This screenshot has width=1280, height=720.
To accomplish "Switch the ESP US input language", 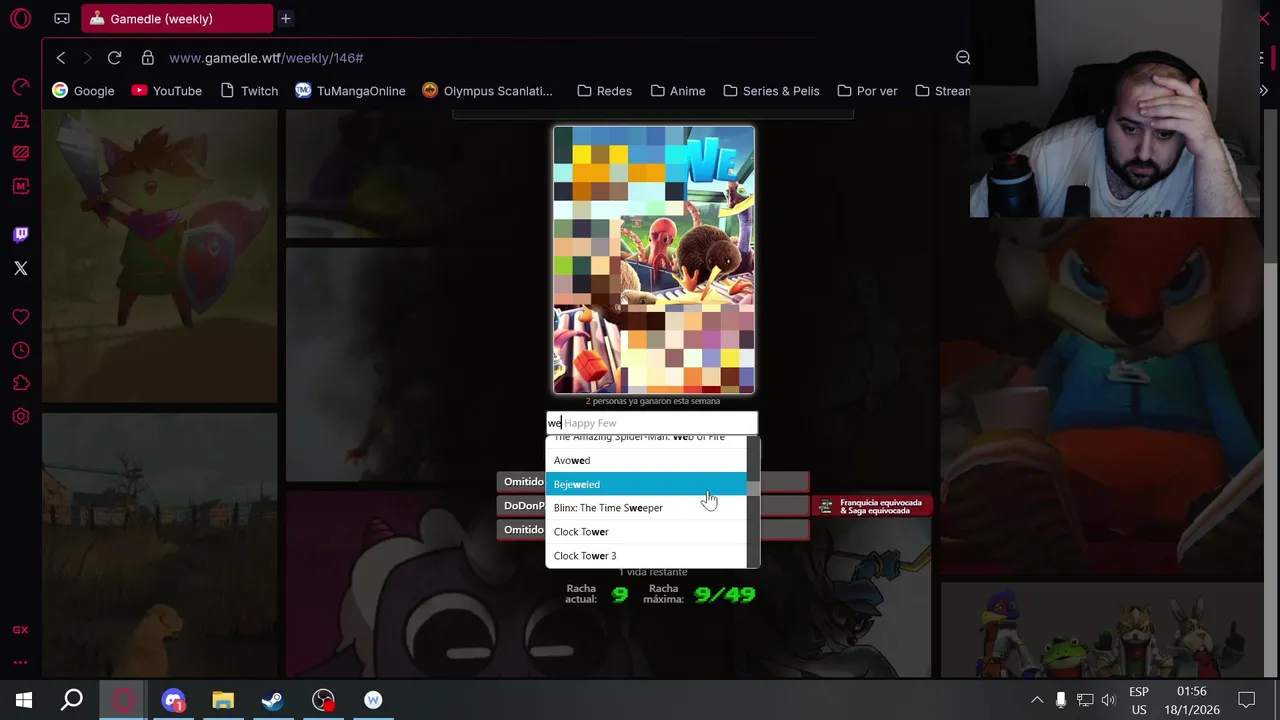I will 1139,700.
